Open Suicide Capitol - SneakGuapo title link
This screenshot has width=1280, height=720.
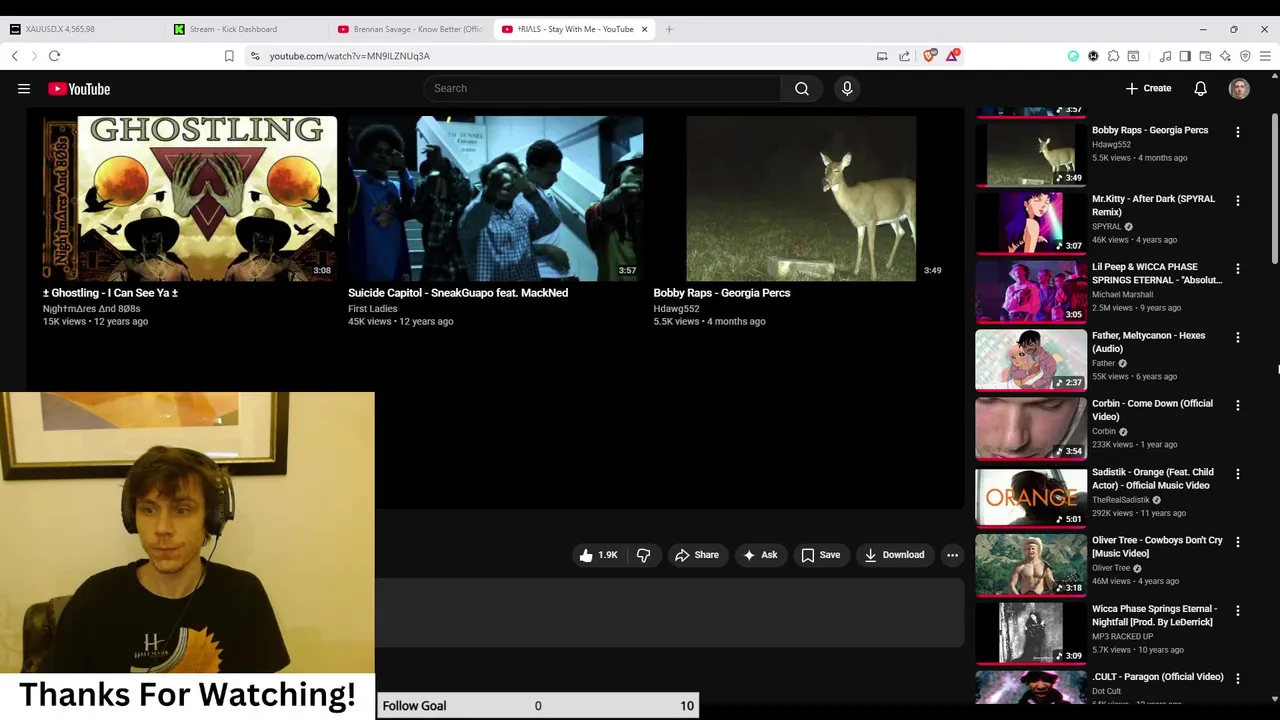click(458, 293)
